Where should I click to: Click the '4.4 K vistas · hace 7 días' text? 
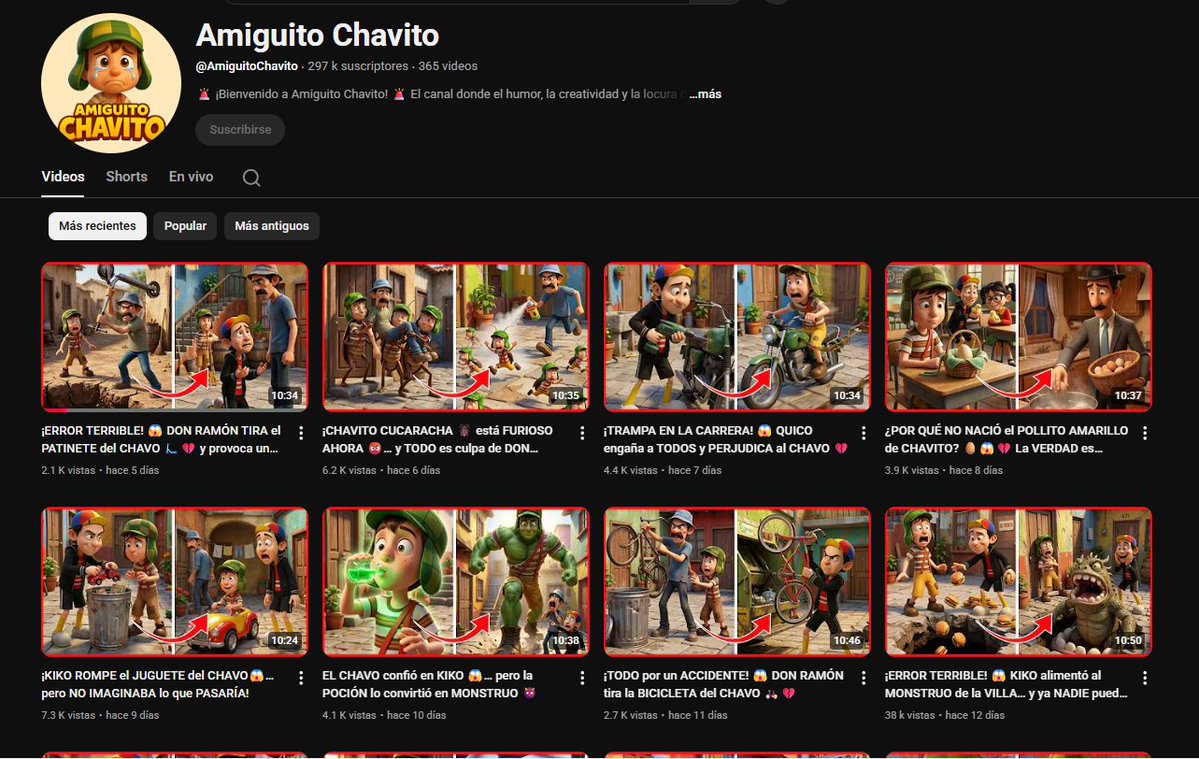tap(662, 470)
